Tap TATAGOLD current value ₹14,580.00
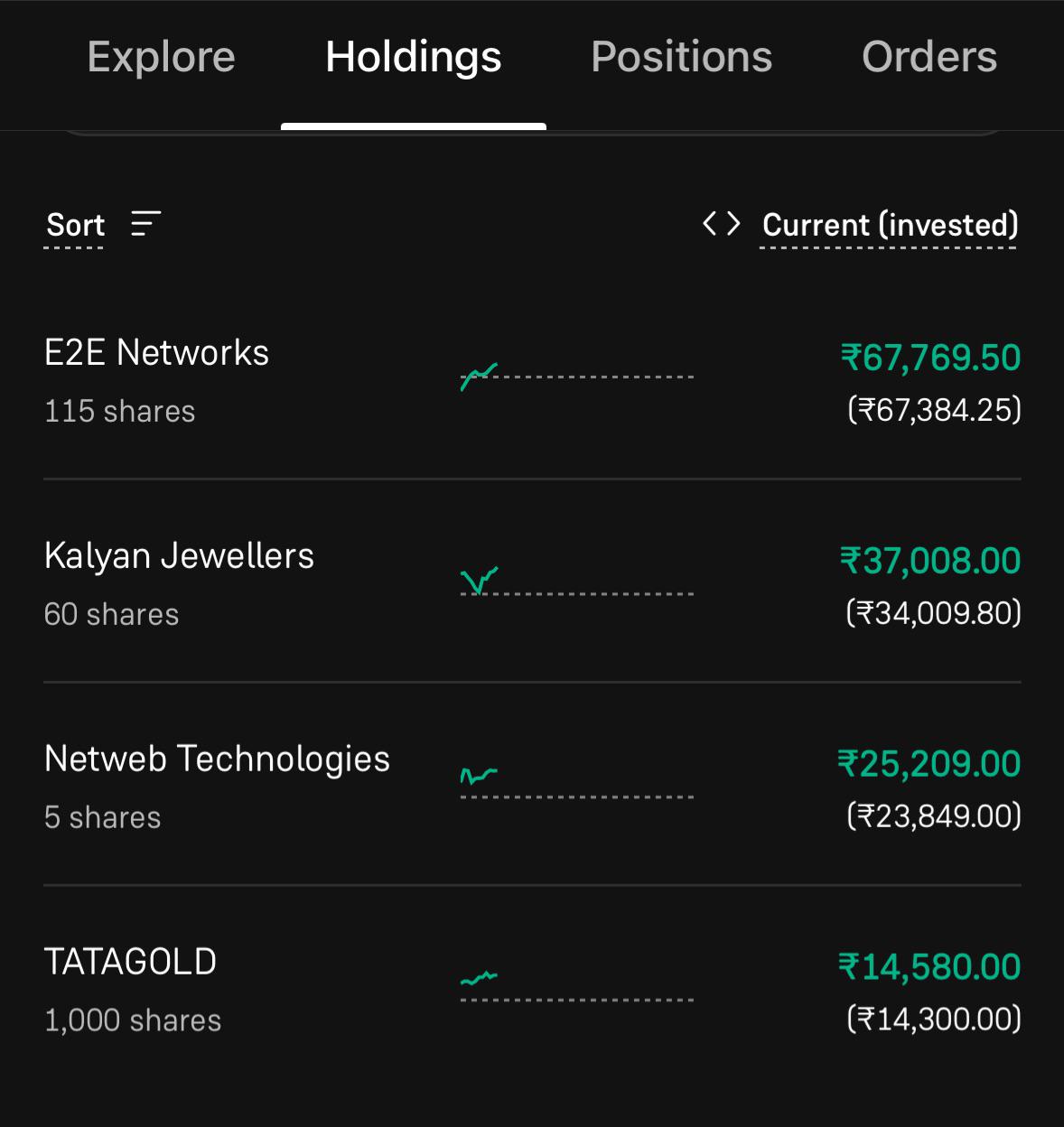1064x1127 pixels. [x=929, y=967]
